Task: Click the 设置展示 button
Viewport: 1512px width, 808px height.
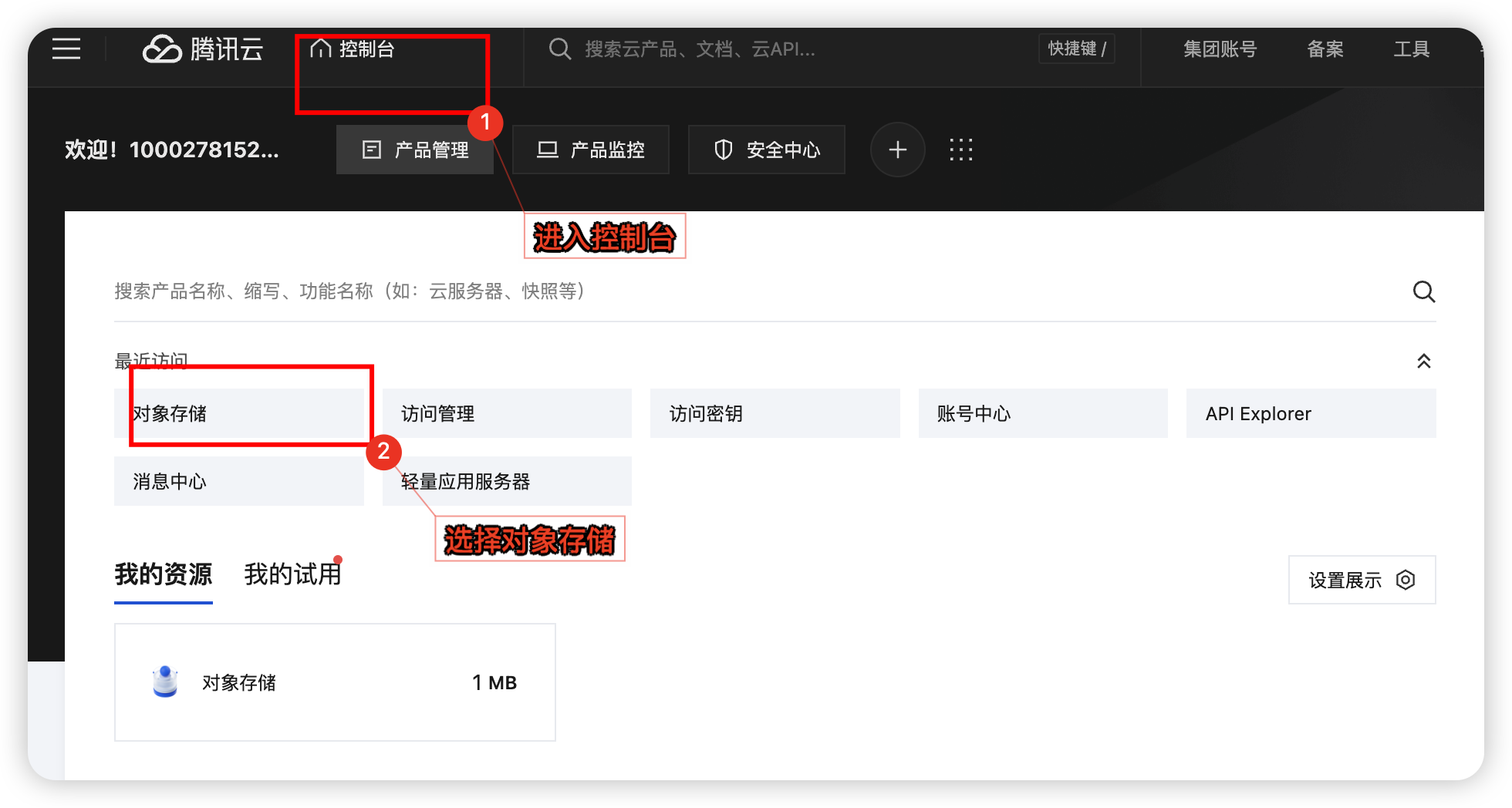Action: pos(1362,580)
